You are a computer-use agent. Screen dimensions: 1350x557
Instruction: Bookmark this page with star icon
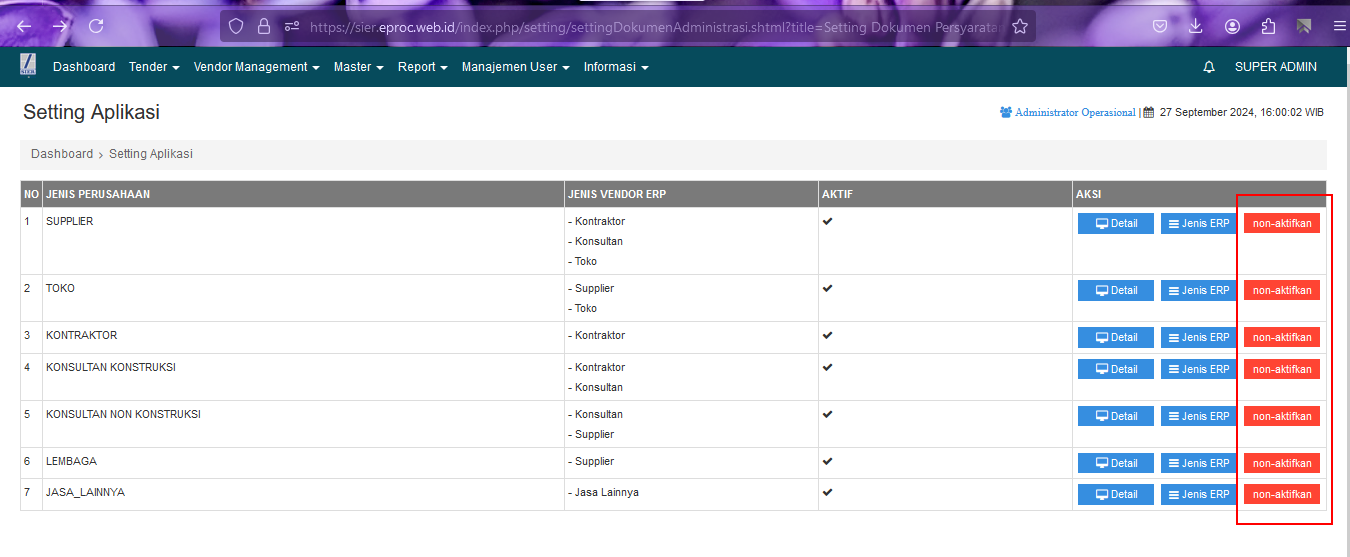coord(1020,27)
